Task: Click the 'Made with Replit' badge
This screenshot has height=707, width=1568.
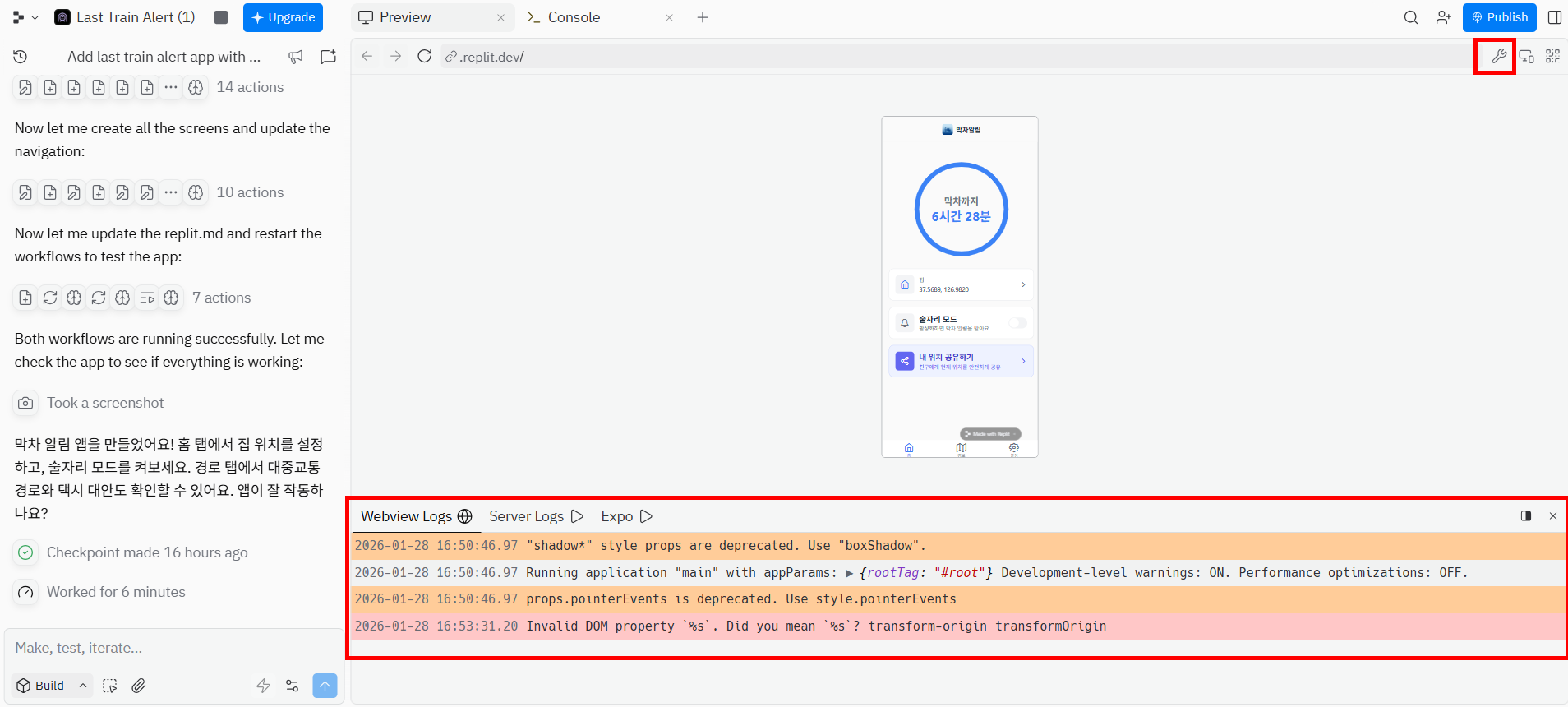Action: click(991, 433)
